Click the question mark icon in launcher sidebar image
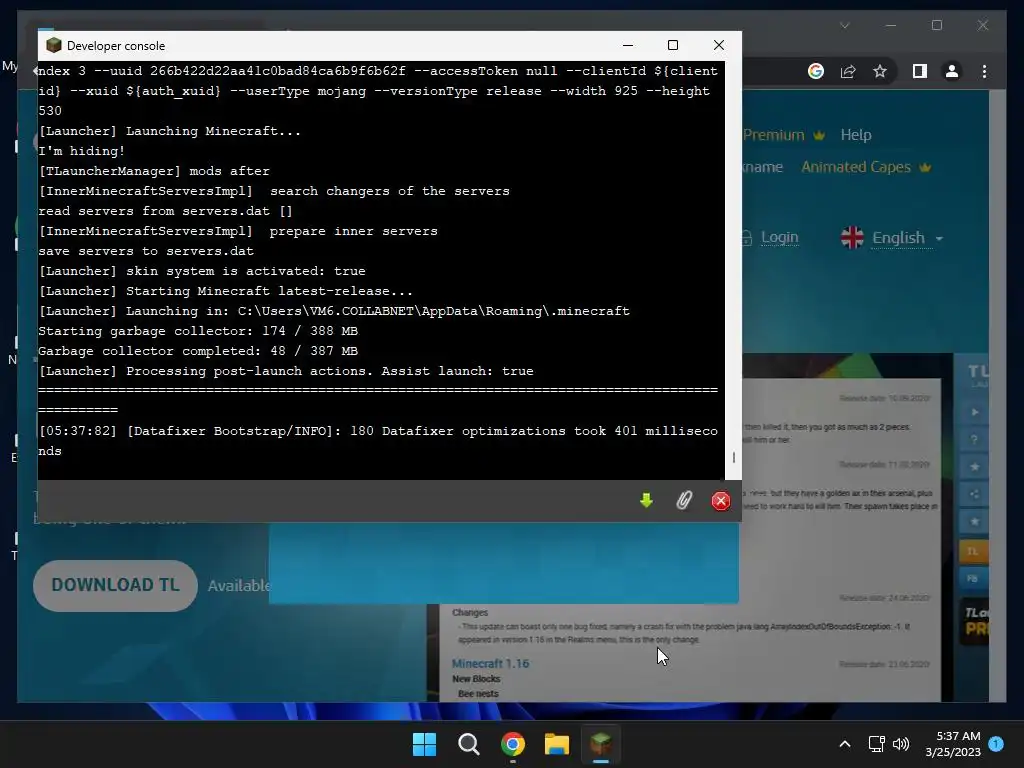The image size is (1024, 768). tap(974, 440)
